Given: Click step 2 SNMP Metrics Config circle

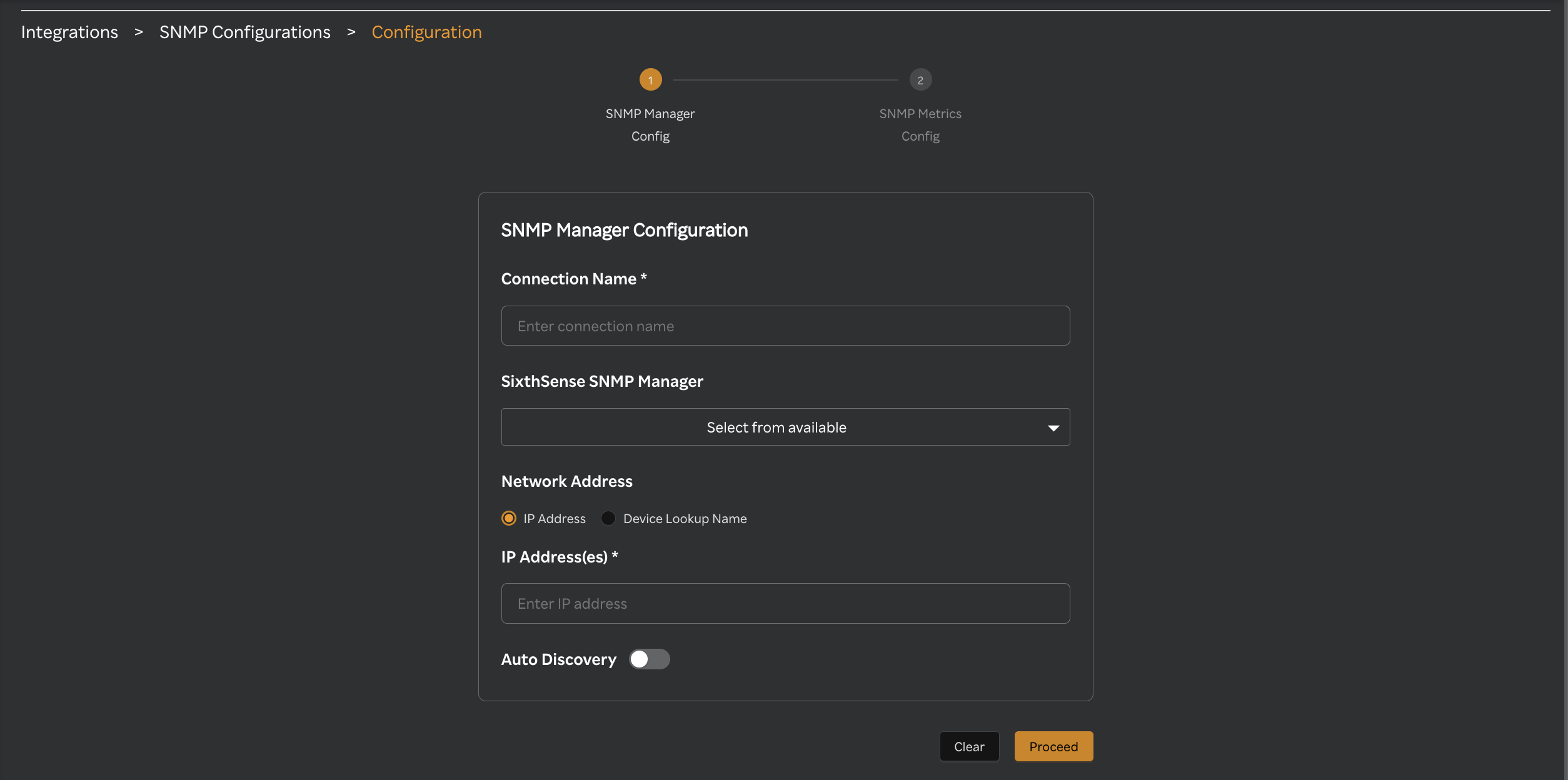Looking at the screenshot, I should click(x=920, y=79).
